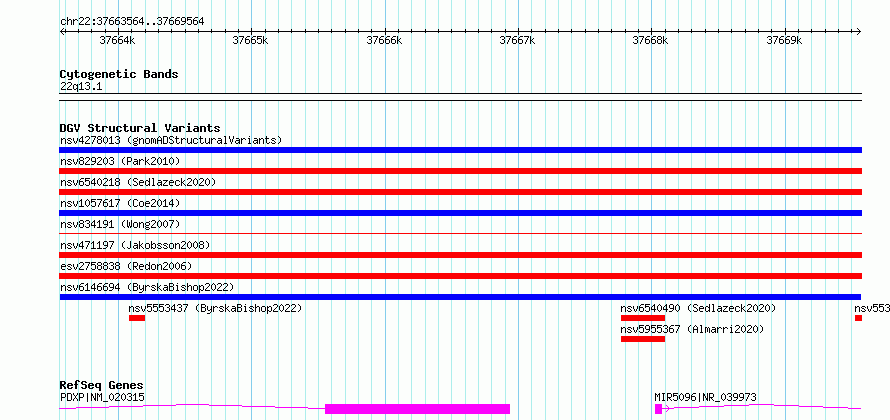
Task: Open the nsv471197 (Jakobsson2008) label
Action: [135, 245]
